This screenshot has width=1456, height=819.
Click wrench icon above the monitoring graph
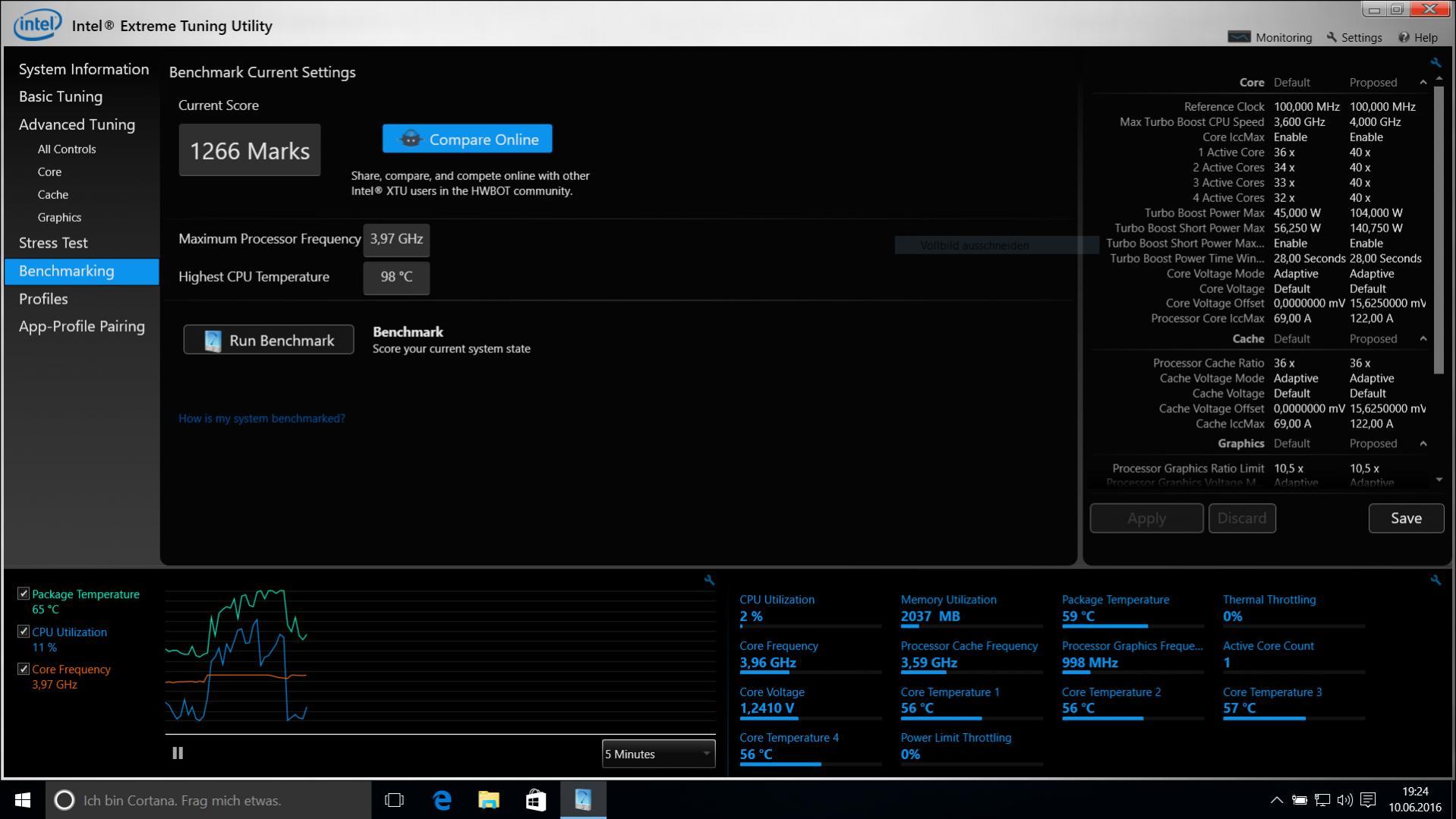pyautogui.click(x=709, y=580)
